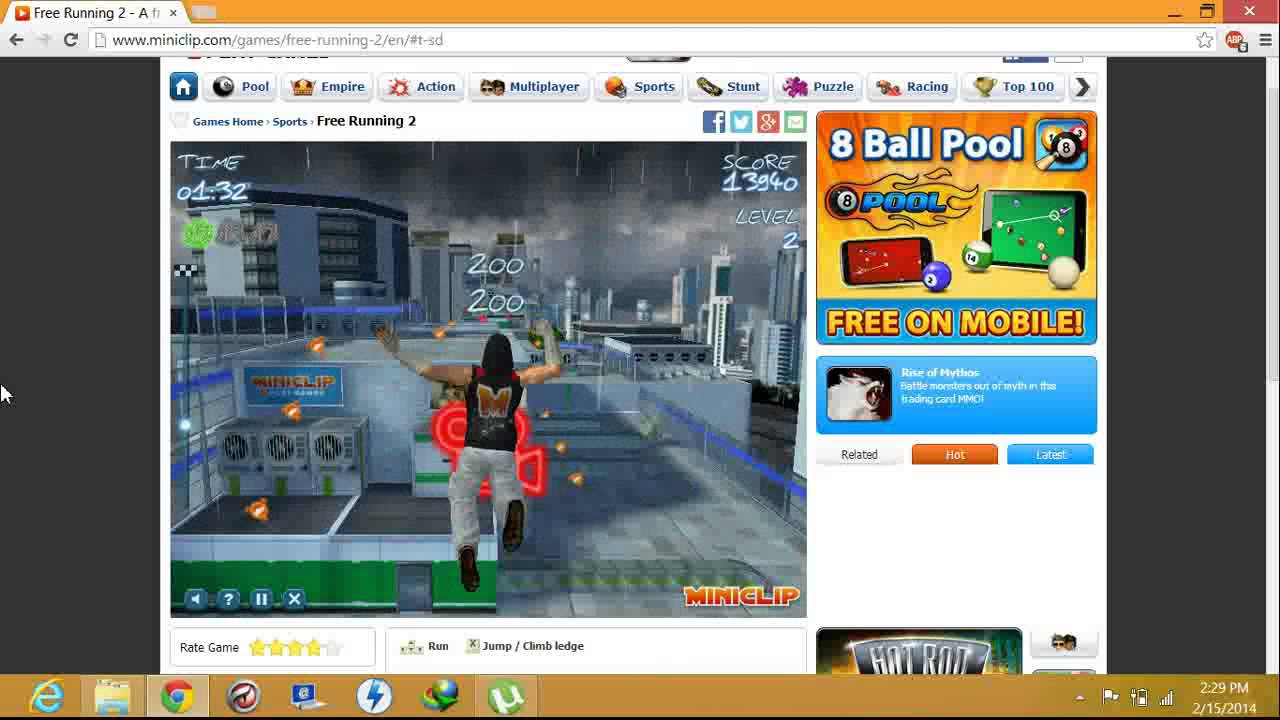Open the Puzzle games category
Screen dimensions: 1280x720
(818, 87)
